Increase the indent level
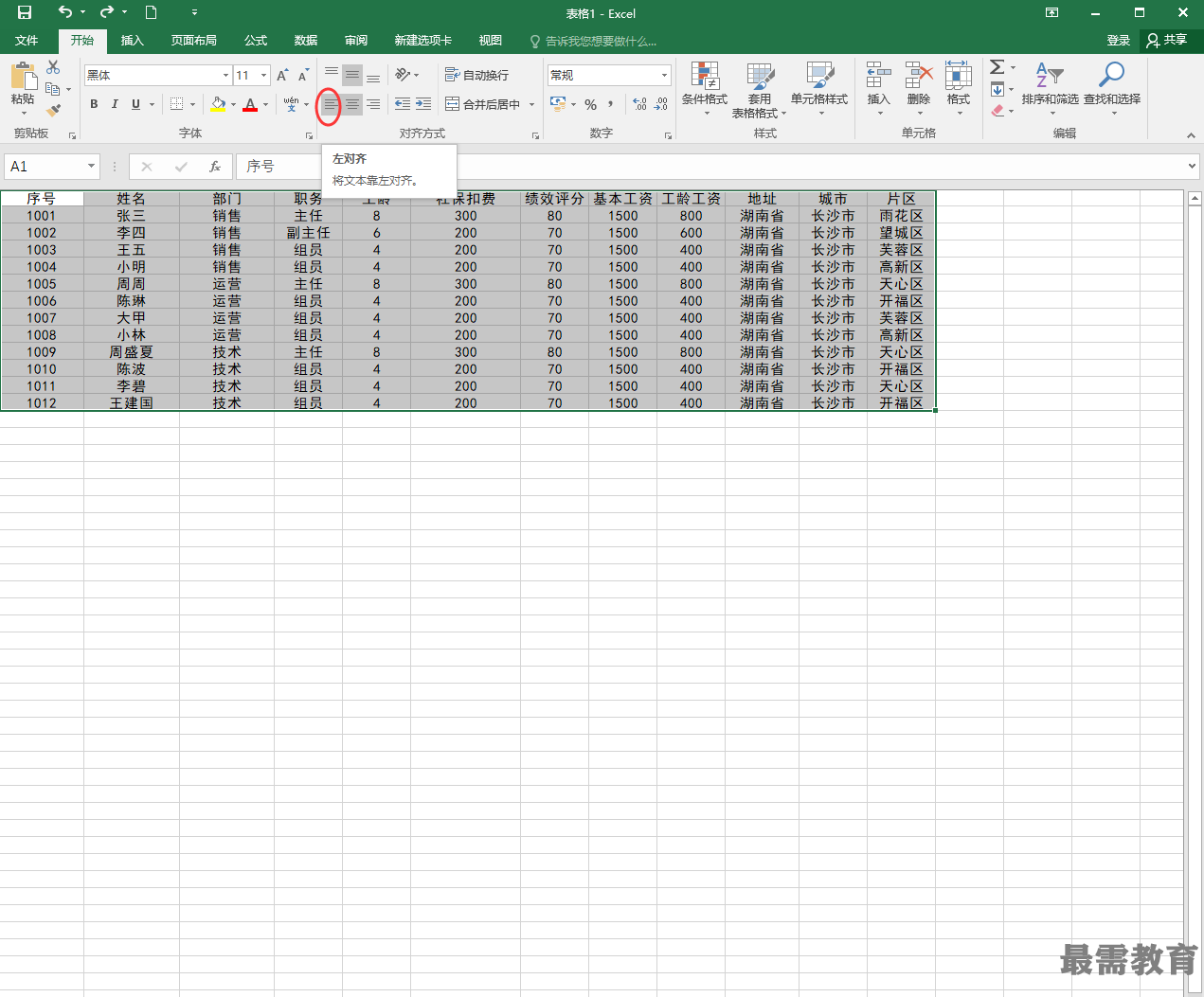Screen dimensions: 1204x997 423,104
